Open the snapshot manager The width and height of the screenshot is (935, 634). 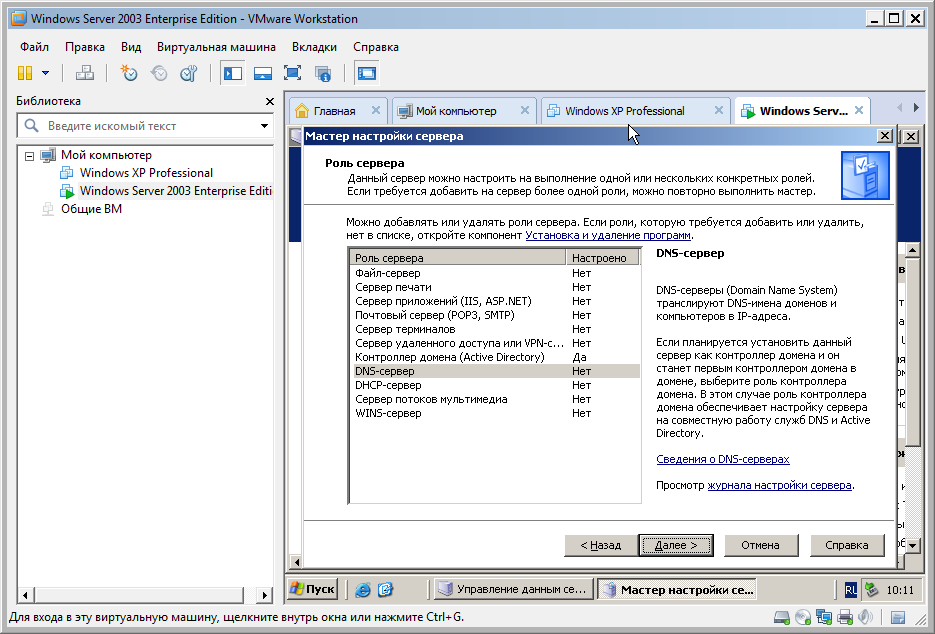189,73
